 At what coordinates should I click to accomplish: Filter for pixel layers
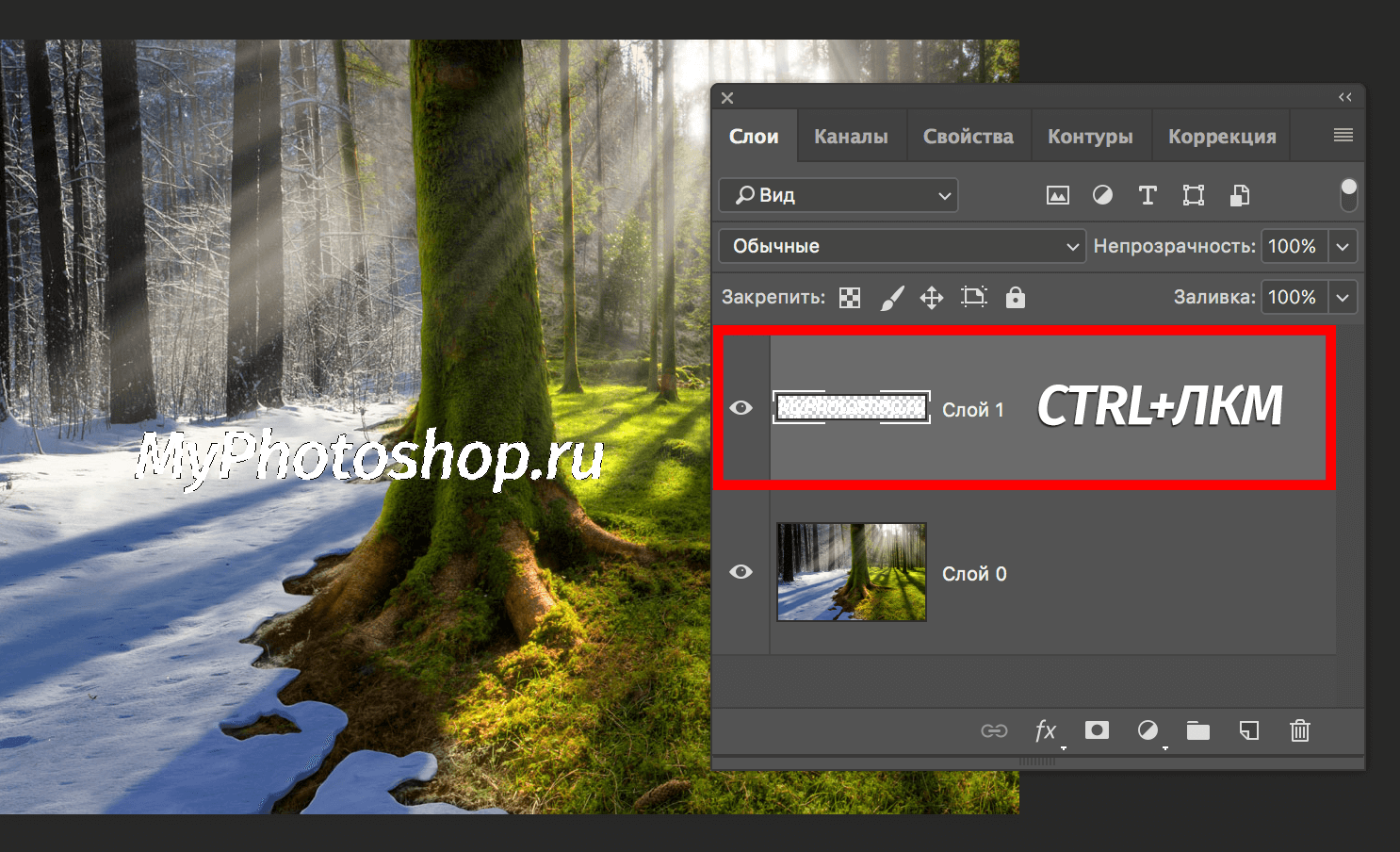coord(1058,195)
